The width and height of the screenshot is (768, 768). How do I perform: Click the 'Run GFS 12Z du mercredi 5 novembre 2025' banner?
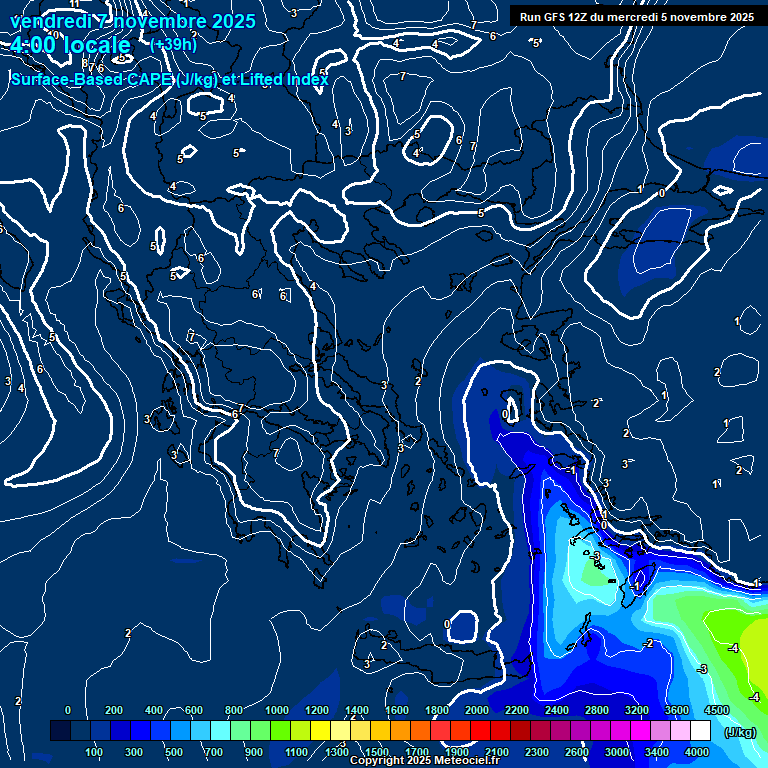pyautogui.click(x=637, y=17)
